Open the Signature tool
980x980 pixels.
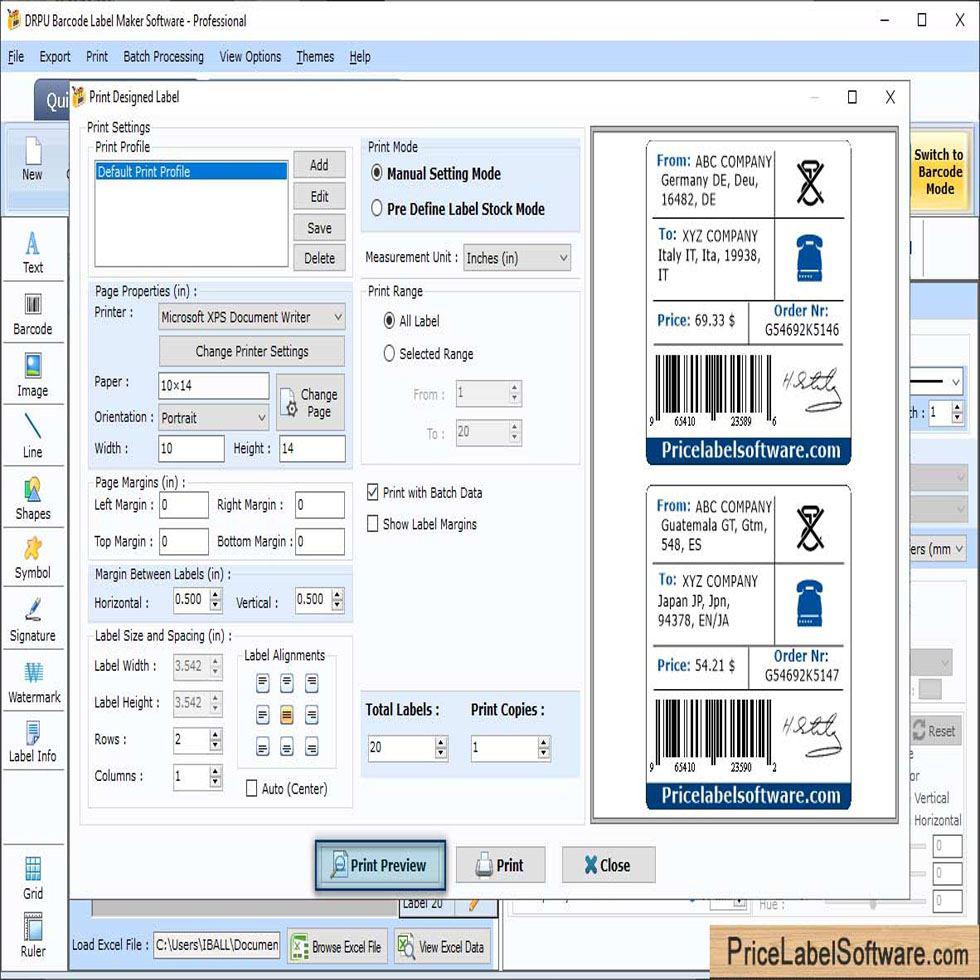[33, 620]
